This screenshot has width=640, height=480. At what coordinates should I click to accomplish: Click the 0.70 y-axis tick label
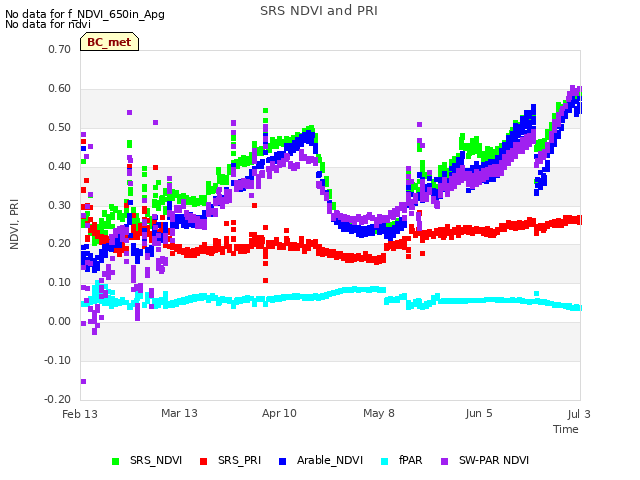[59, 49]
